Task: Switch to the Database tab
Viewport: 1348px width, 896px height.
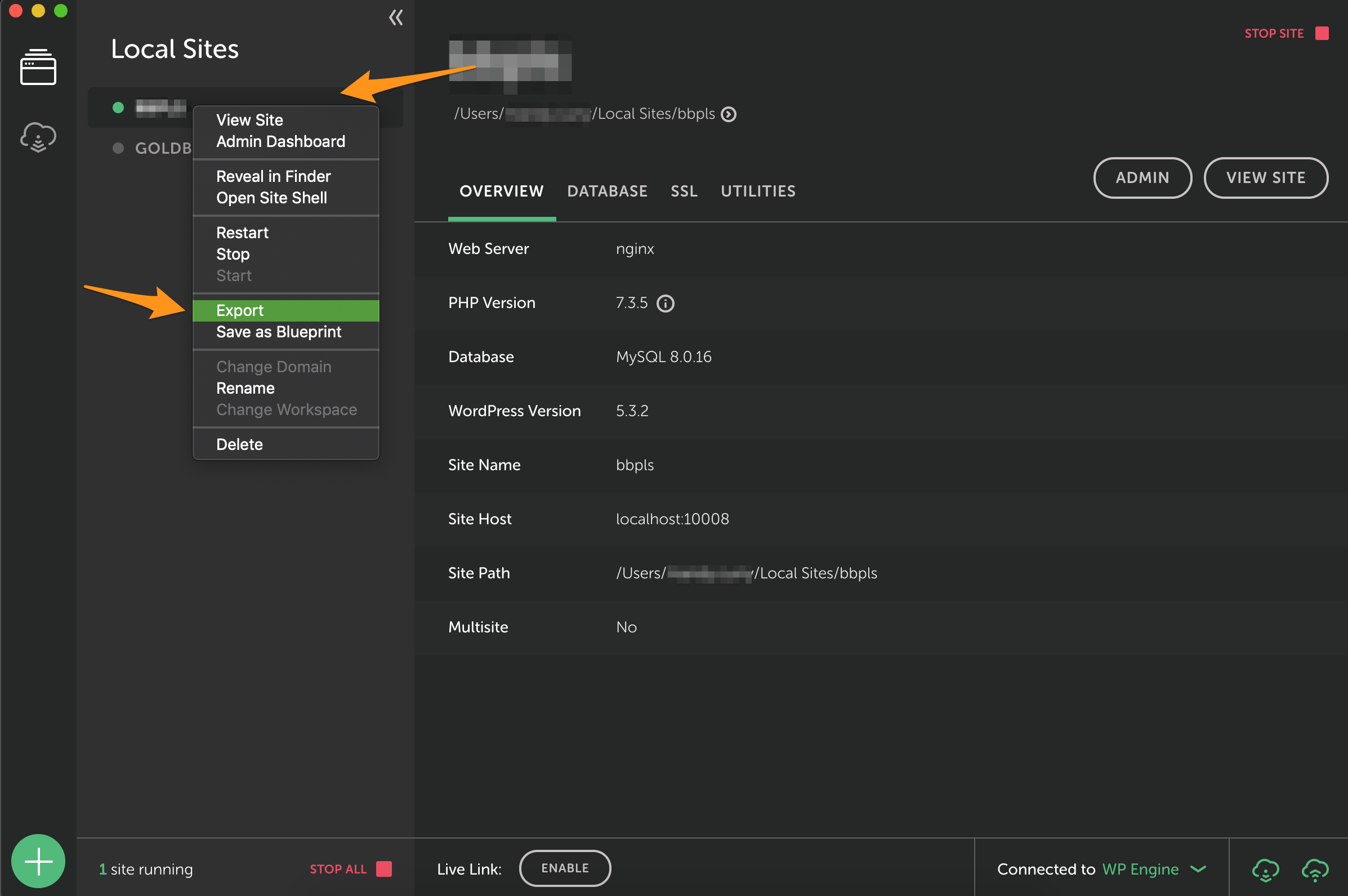Action: [x=606, y=191]
